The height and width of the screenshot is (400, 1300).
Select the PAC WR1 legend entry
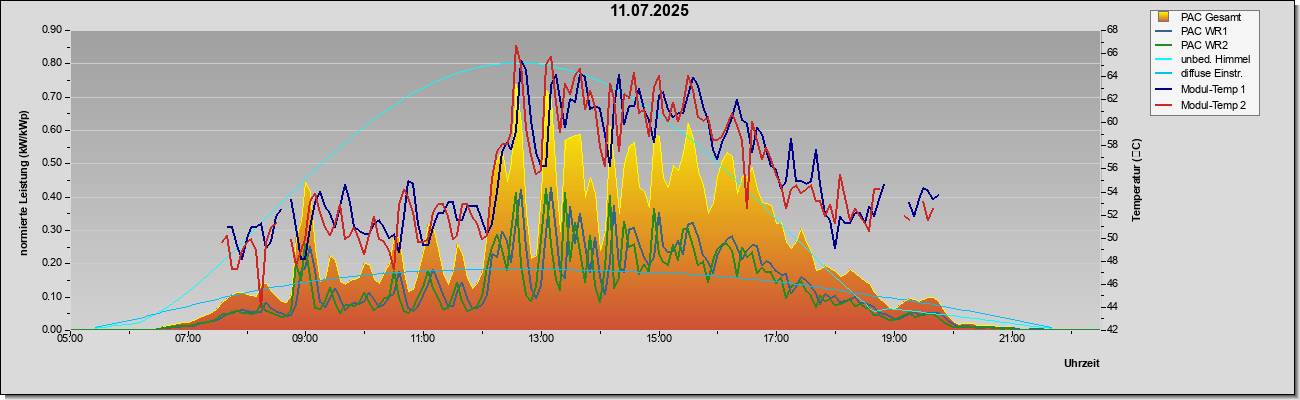point(1203,31)
